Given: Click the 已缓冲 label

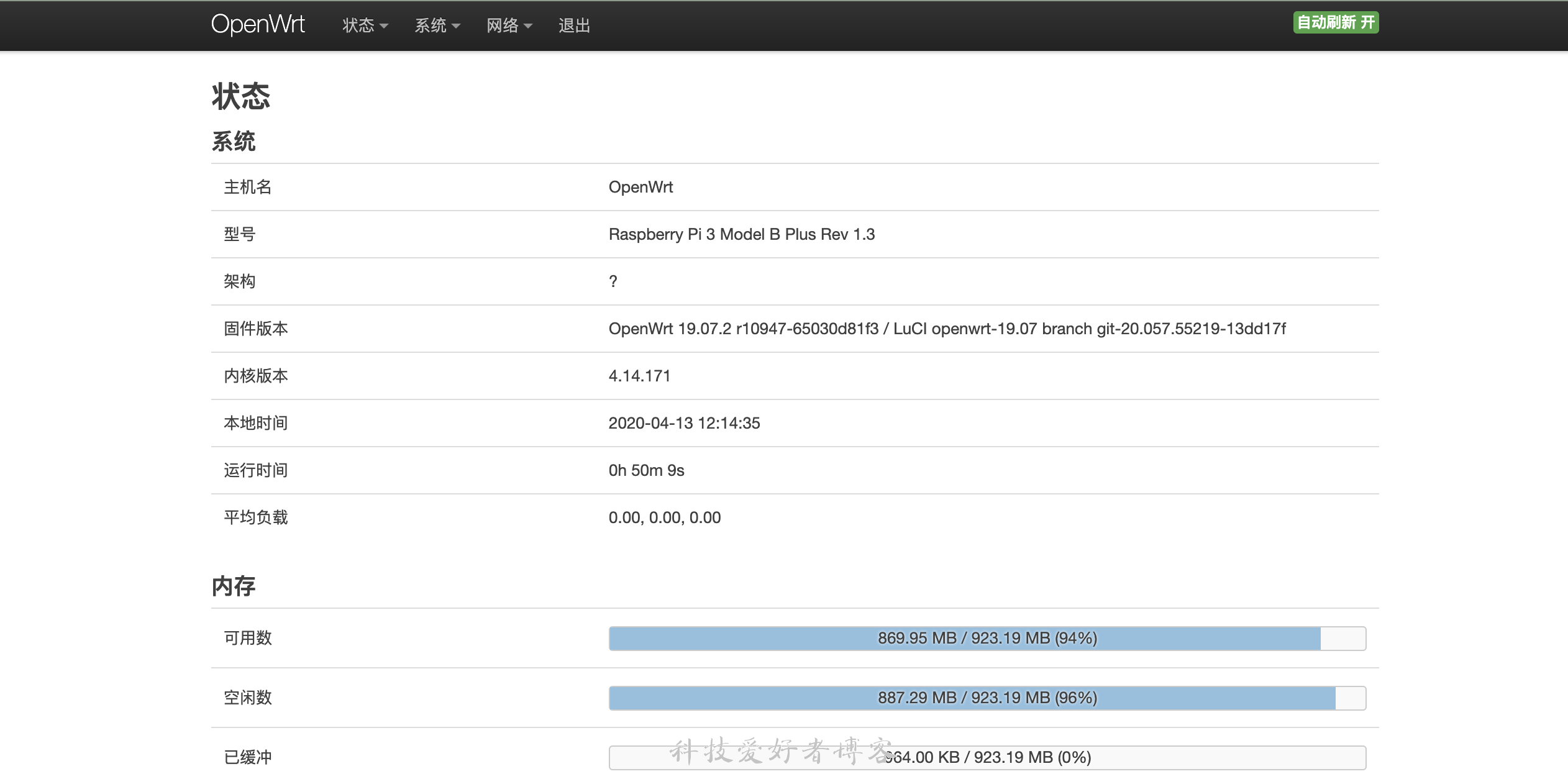Looking at the screenshot, I should point(248,757).
